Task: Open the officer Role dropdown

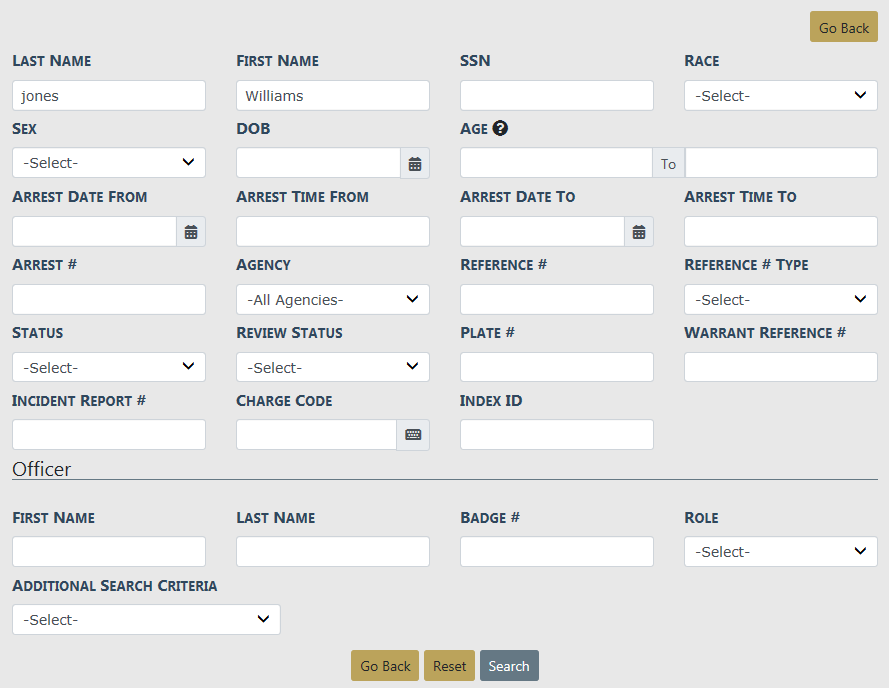Action: 780,552
